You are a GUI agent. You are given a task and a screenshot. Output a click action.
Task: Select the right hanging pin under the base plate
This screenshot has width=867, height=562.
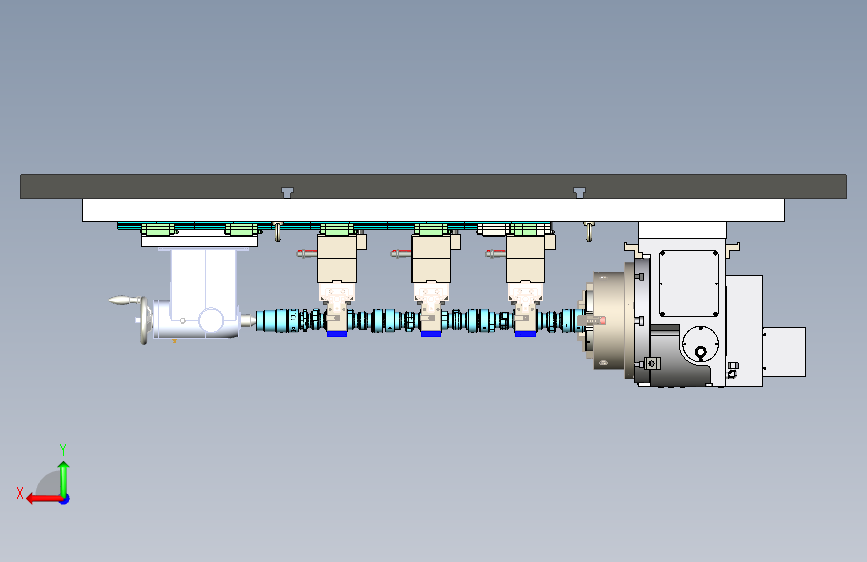point(589,232)
